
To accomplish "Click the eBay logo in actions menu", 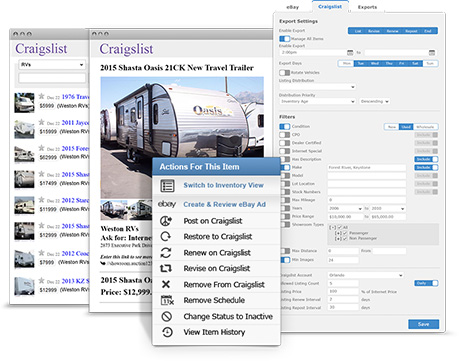I will (167, 204).
